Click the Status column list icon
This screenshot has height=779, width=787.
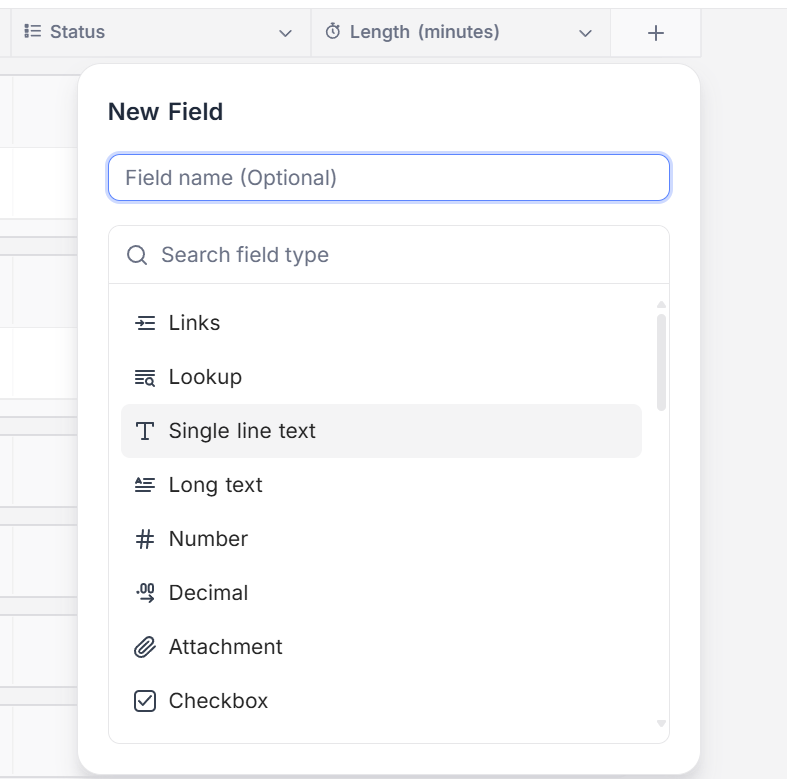click(32, 32)
